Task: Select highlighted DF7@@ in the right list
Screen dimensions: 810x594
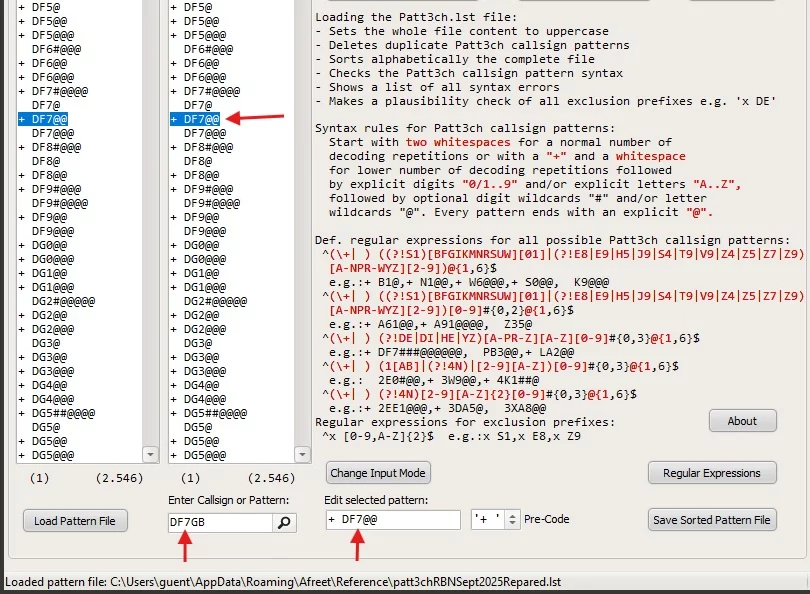Action: point(202,119)
